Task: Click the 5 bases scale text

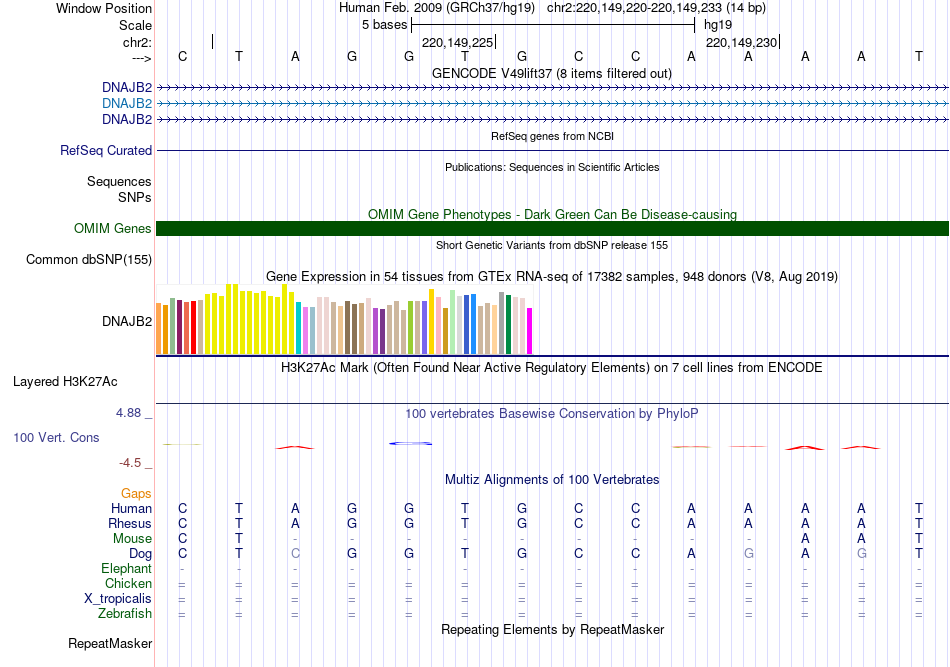Action: coord(385,25)
